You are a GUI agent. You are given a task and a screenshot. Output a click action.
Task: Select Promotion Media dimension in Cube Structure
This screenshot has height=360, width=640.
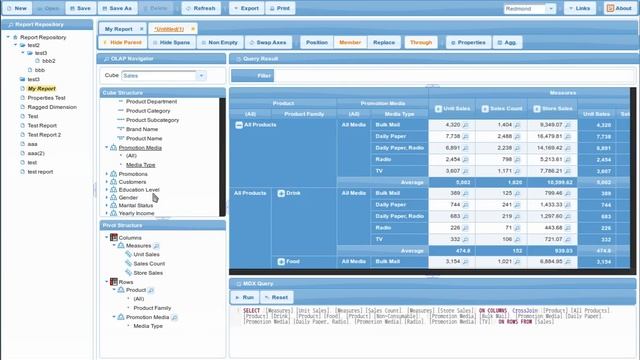click(x=140, y=148)
